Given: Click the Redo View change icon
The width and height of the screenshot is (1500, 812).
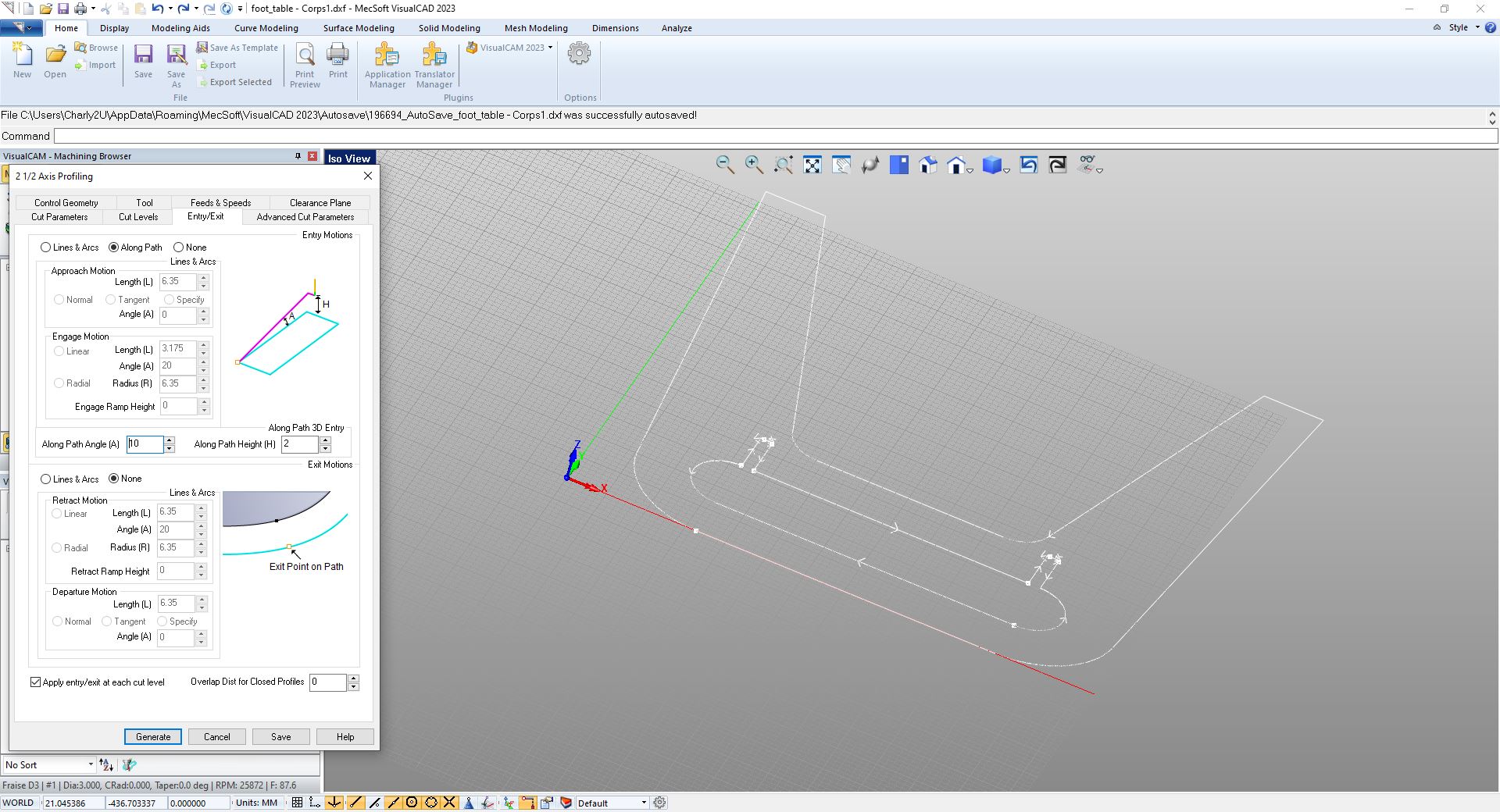Looking at the screenshot, I should click(x=1058, y=165).
